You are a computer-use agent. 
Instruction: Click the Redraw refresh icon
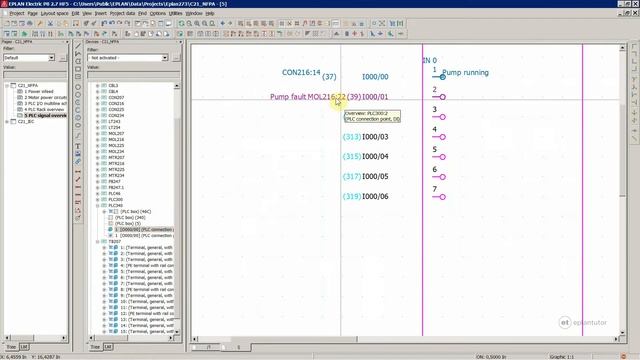click(181, 24)
